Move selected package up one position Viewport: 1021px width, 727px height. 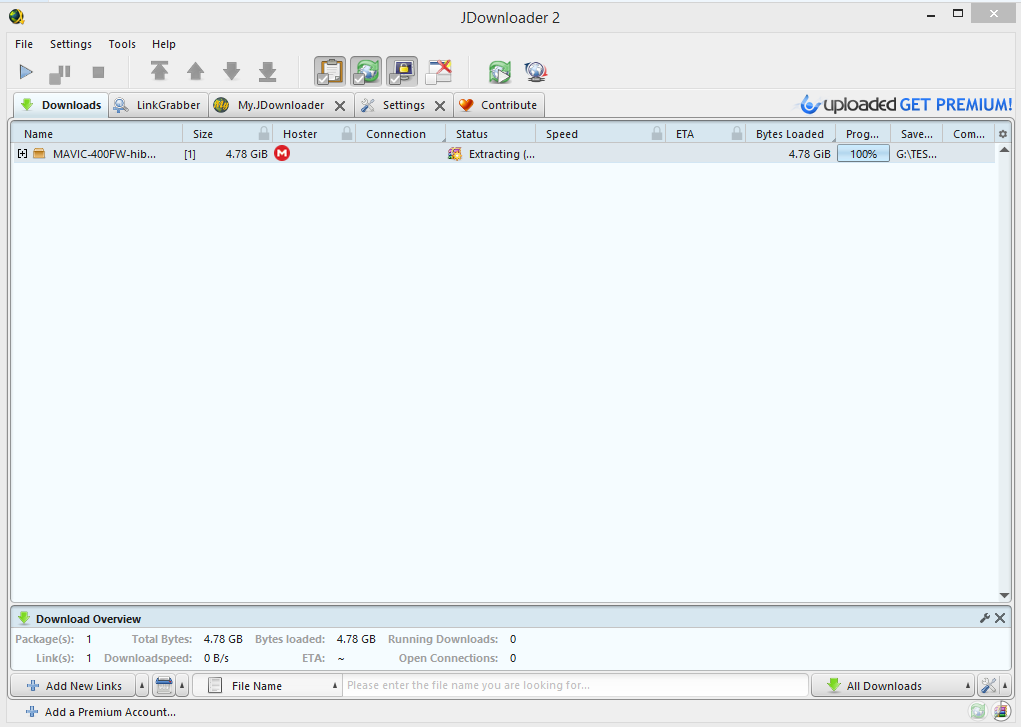click(x=195, y=71)
